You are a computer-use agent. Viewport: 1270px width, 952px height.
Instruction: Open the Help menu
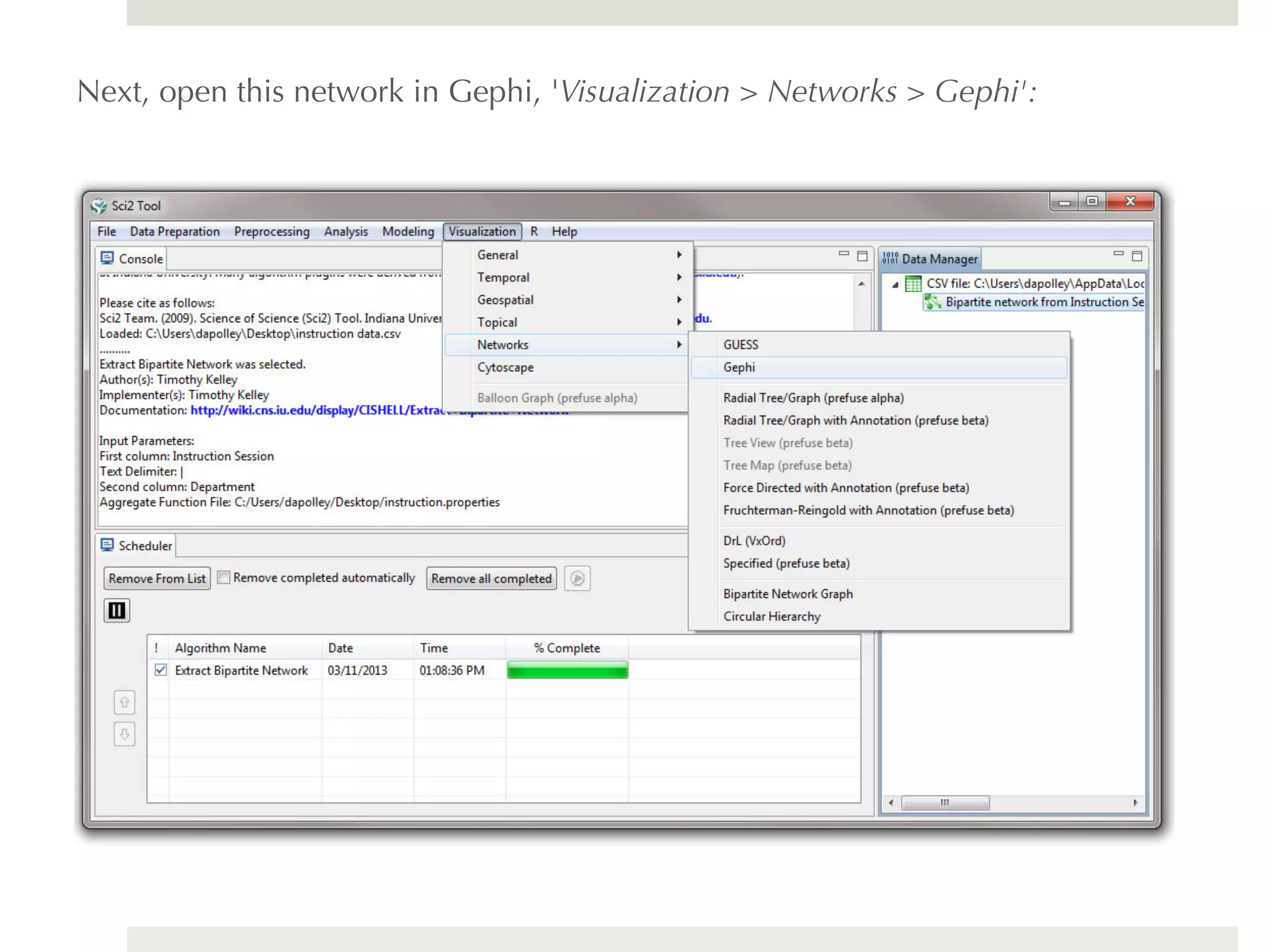coord(564,231)
